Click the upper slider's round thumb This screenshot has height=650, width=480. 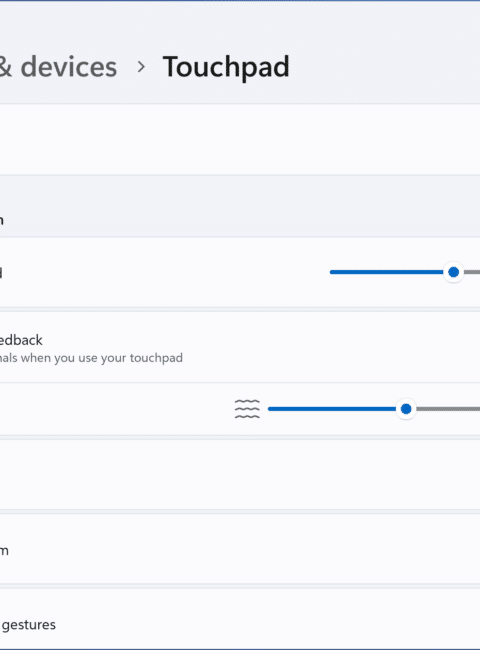coord(453,272)
